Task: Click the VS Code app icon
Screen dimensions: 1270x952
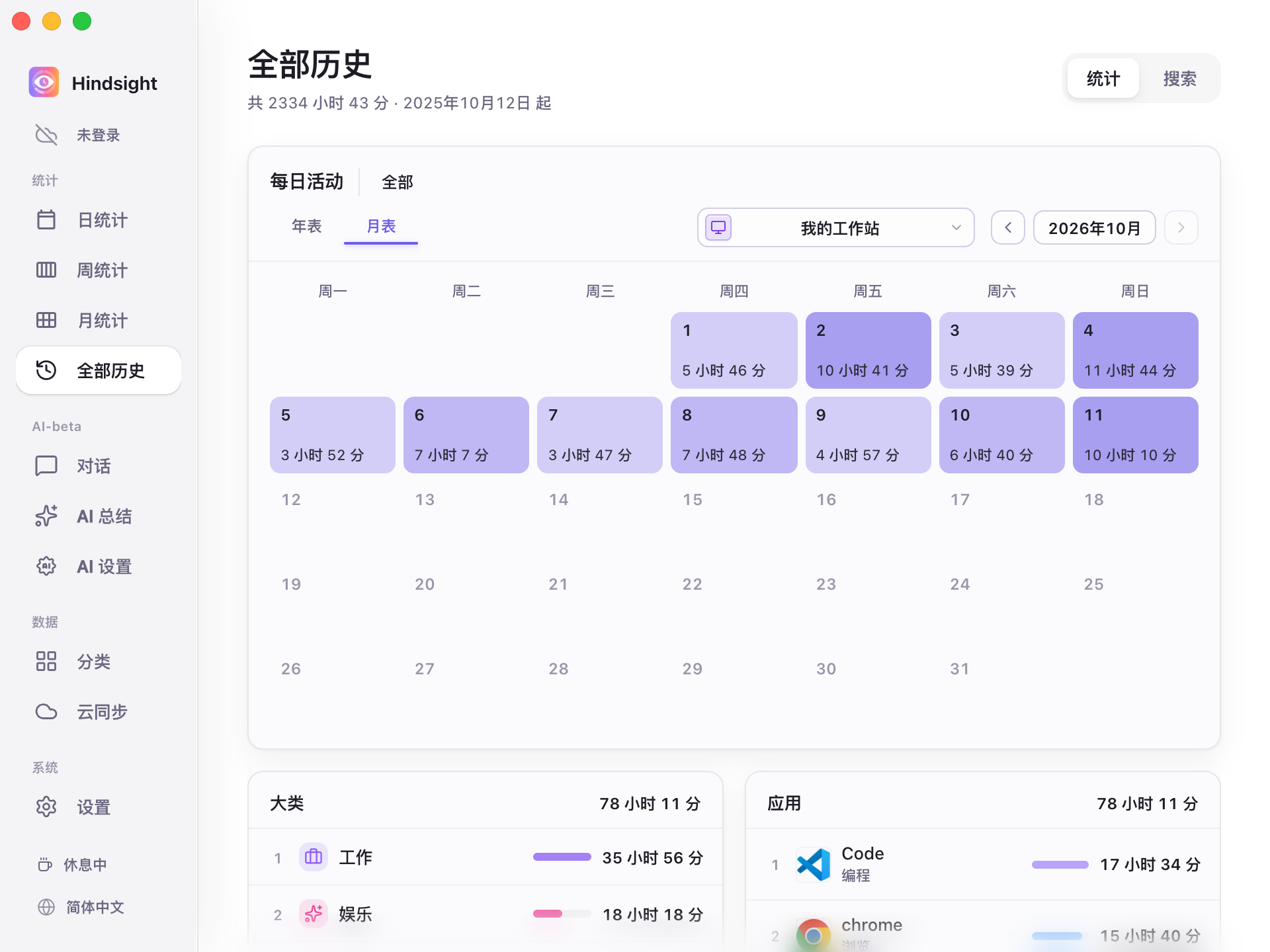Action: (814, 865)
